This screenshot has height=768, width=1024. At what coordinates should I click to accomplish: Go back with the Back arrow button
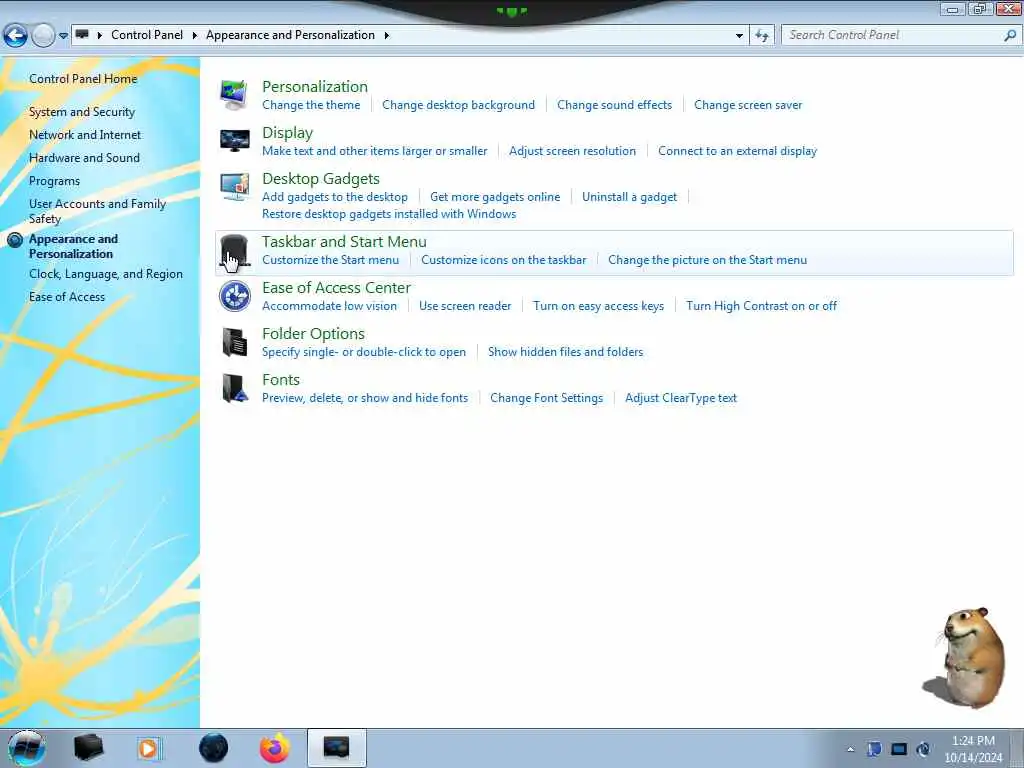click(15, 35)
